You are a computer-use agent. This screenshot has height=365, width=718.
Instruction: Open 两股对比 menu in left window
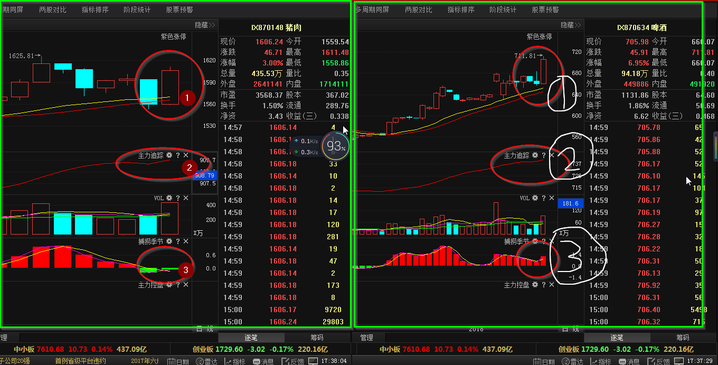tap(53, 10)
